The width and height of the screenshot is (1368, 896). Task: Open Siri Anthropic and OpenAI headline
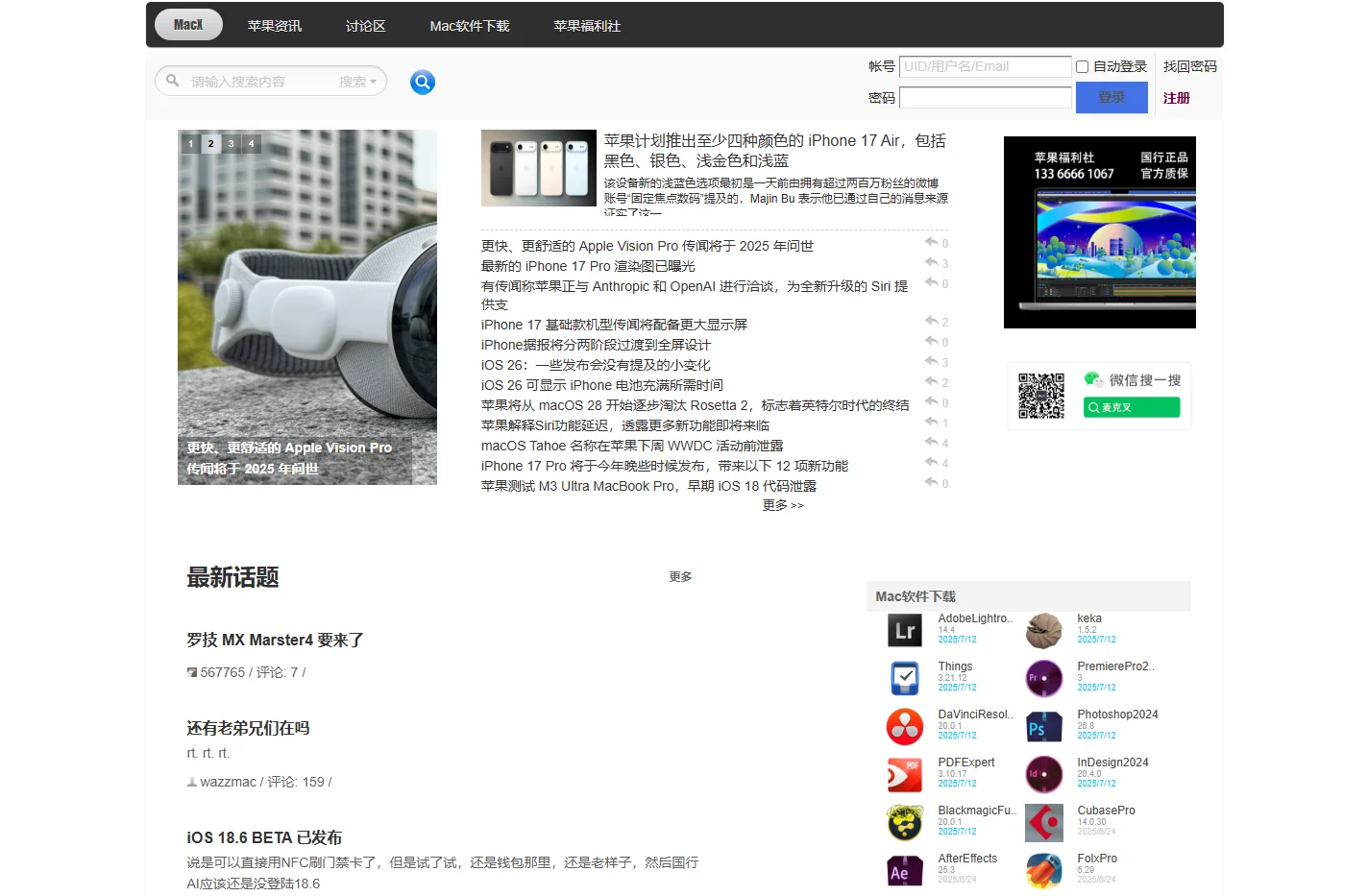(695, 295)
